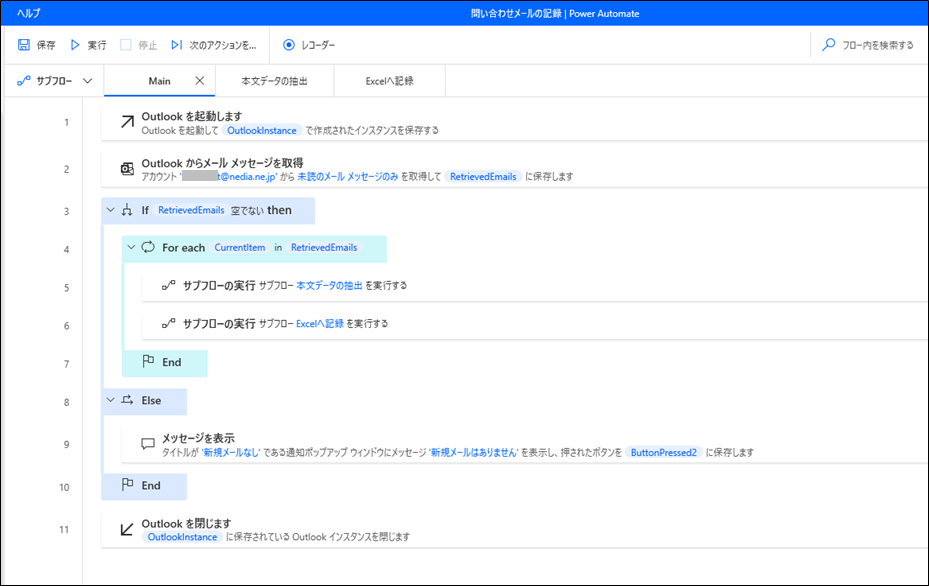Click the '空でない' condition text
This screenshot has width=929, height=586.
tap(248, 211)
